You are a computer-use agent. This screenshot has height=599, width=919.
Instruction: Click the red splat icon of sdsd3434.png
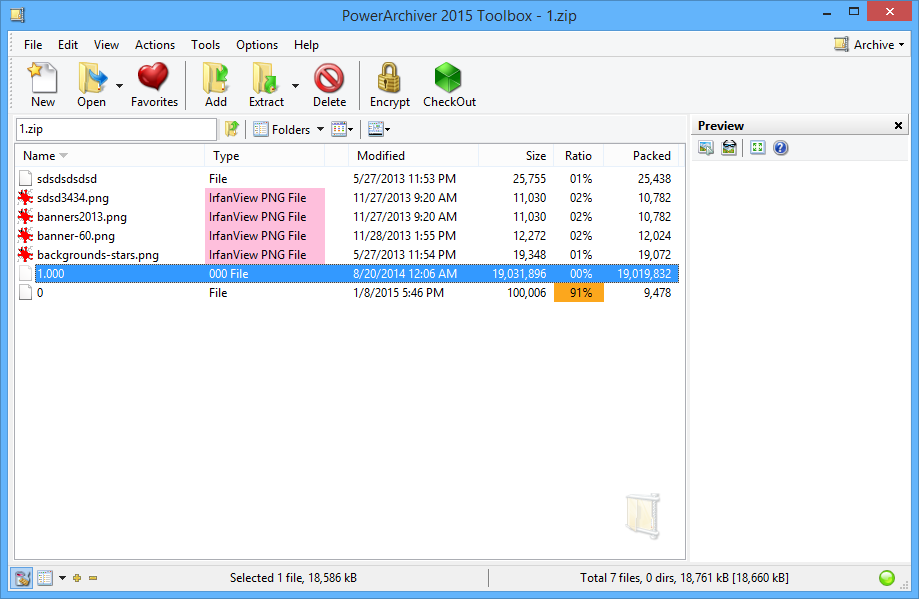click(26, 198)
